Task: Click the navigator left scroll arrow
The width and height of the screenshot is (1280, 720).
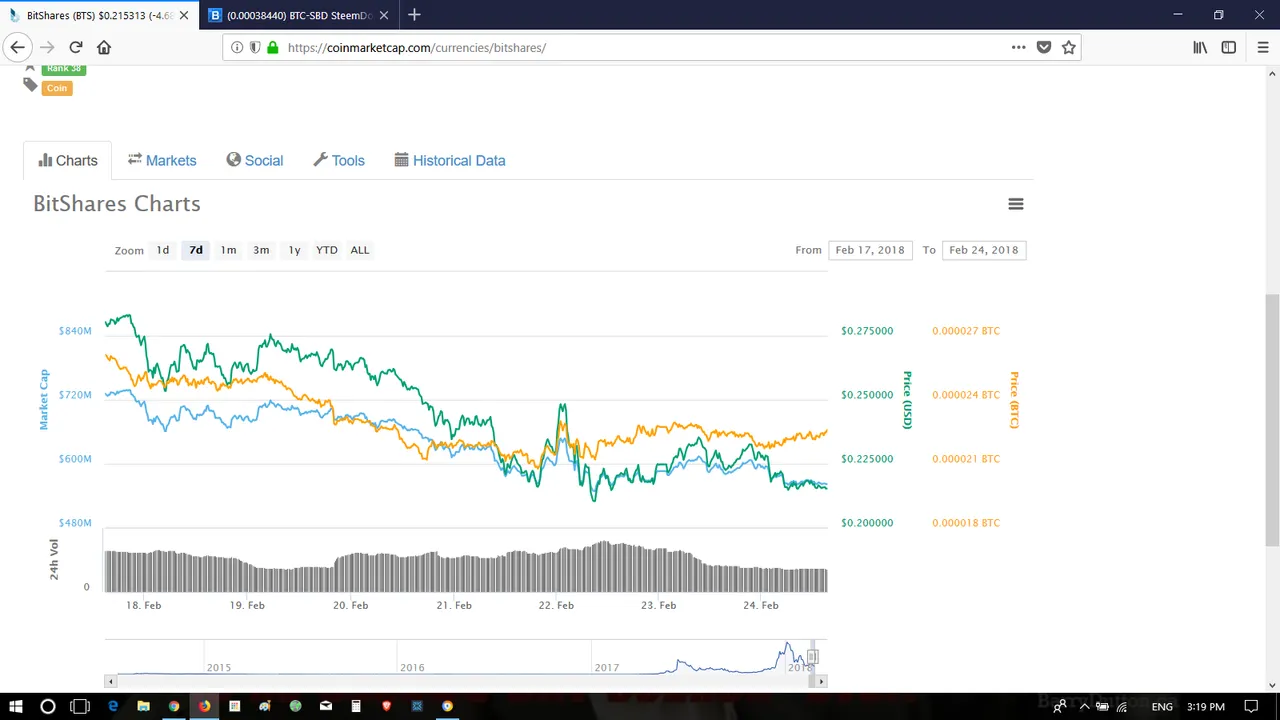Action: (111, 681)
